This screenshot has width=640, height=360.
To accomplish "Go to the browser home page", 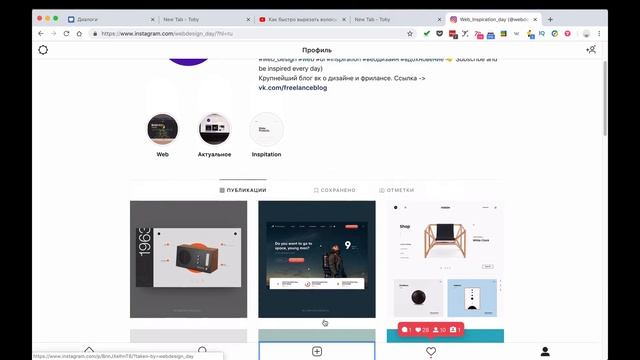I will click(79, 33).
